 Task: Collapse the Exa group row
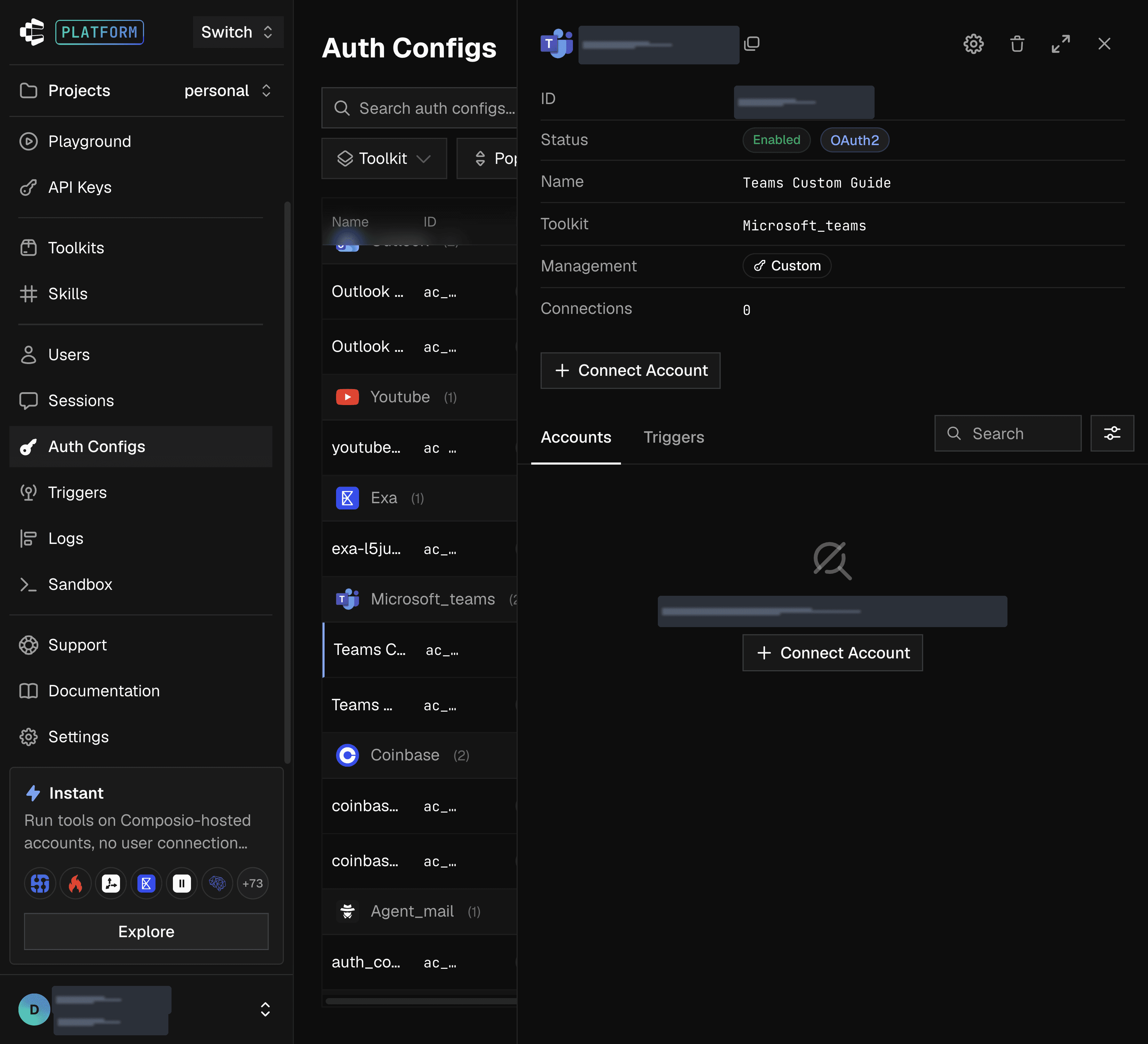tap(419, 498)
